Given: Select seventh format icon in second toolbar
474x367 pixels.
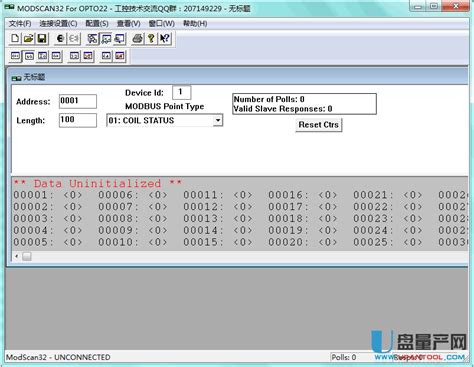Looking at the screenshot, I should coord(106,56).
